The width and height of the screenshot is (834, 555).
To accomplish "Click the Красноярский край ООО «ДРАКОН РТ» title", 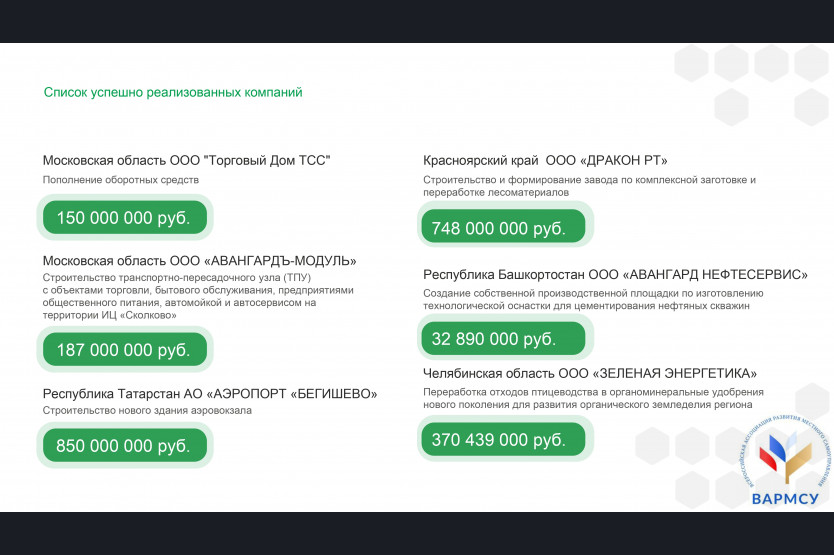I will click(545, 160).
